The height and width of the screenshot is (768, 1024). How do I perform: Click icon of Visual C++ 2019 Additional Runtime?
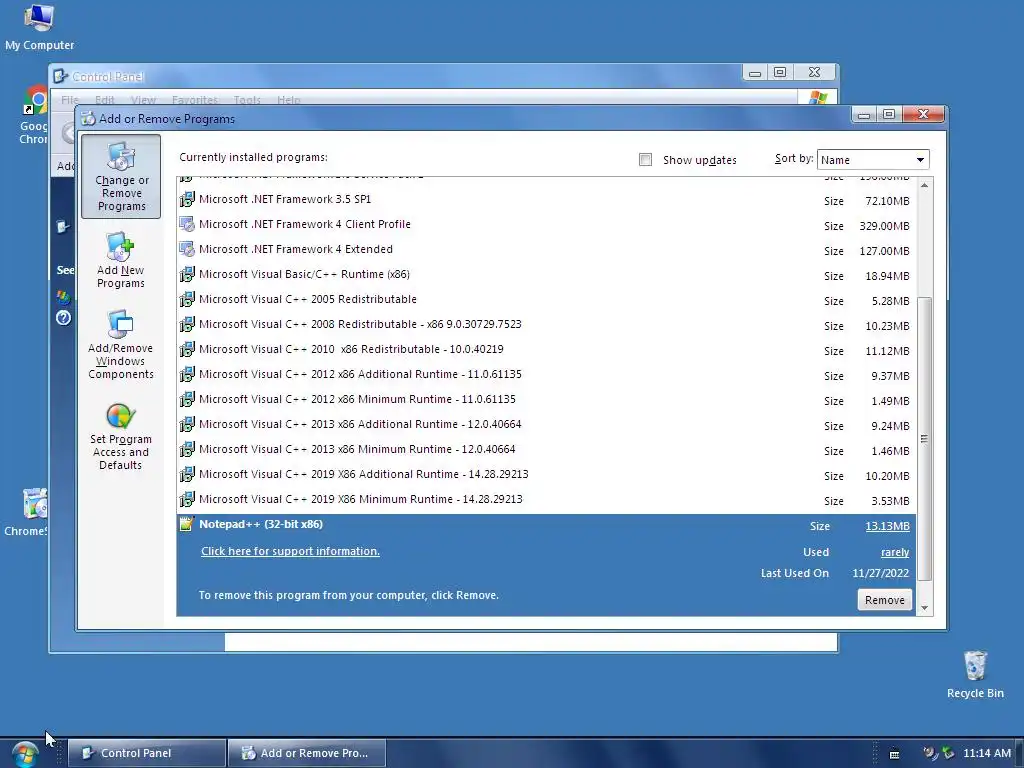(x=187, y=474)
